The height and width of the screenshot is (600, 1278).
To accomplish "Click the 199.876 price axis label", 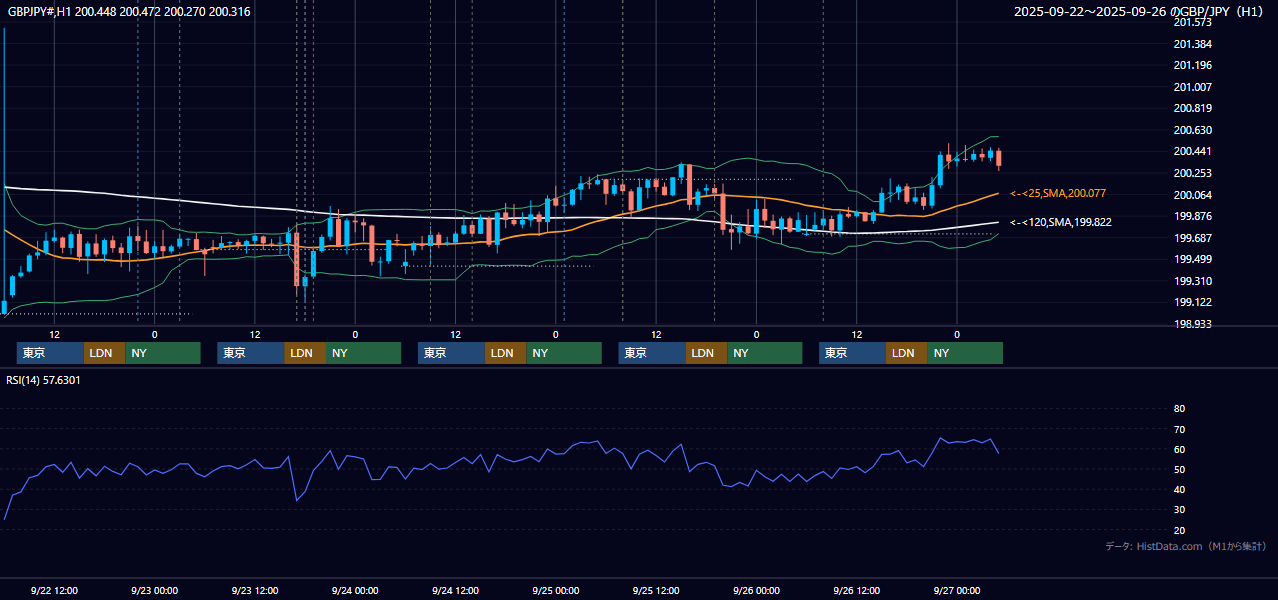I will click(1192, 216).
